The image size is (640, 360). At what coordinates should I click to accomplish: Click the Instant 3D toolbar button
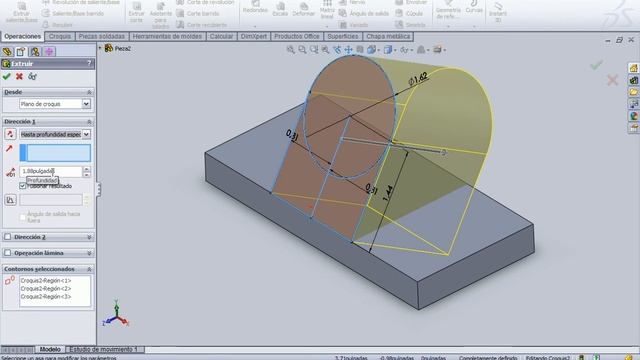point(498,11)
